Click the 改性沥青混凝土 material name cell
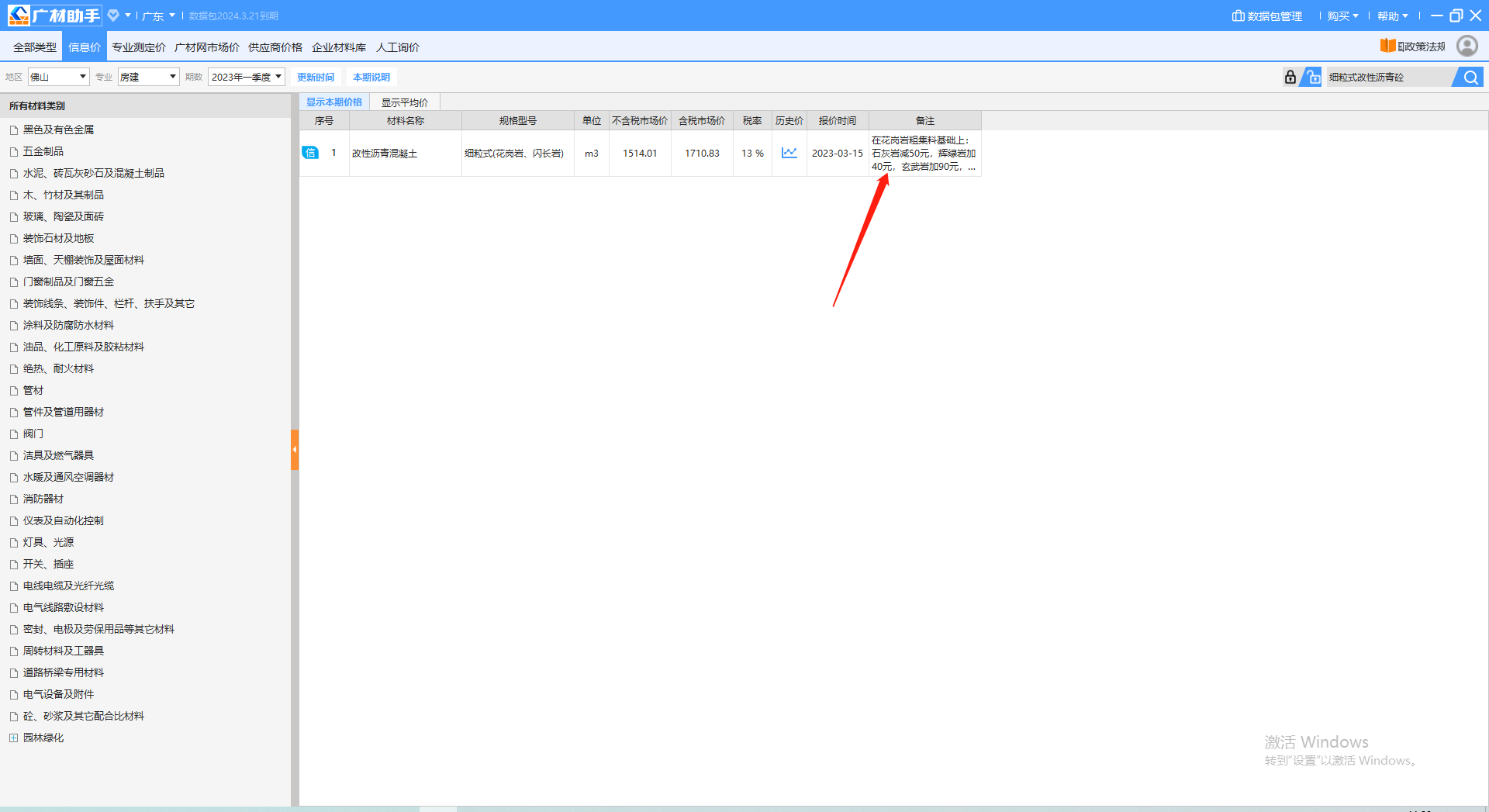This screenshot has height=812, width=1489. click(406, 153)
